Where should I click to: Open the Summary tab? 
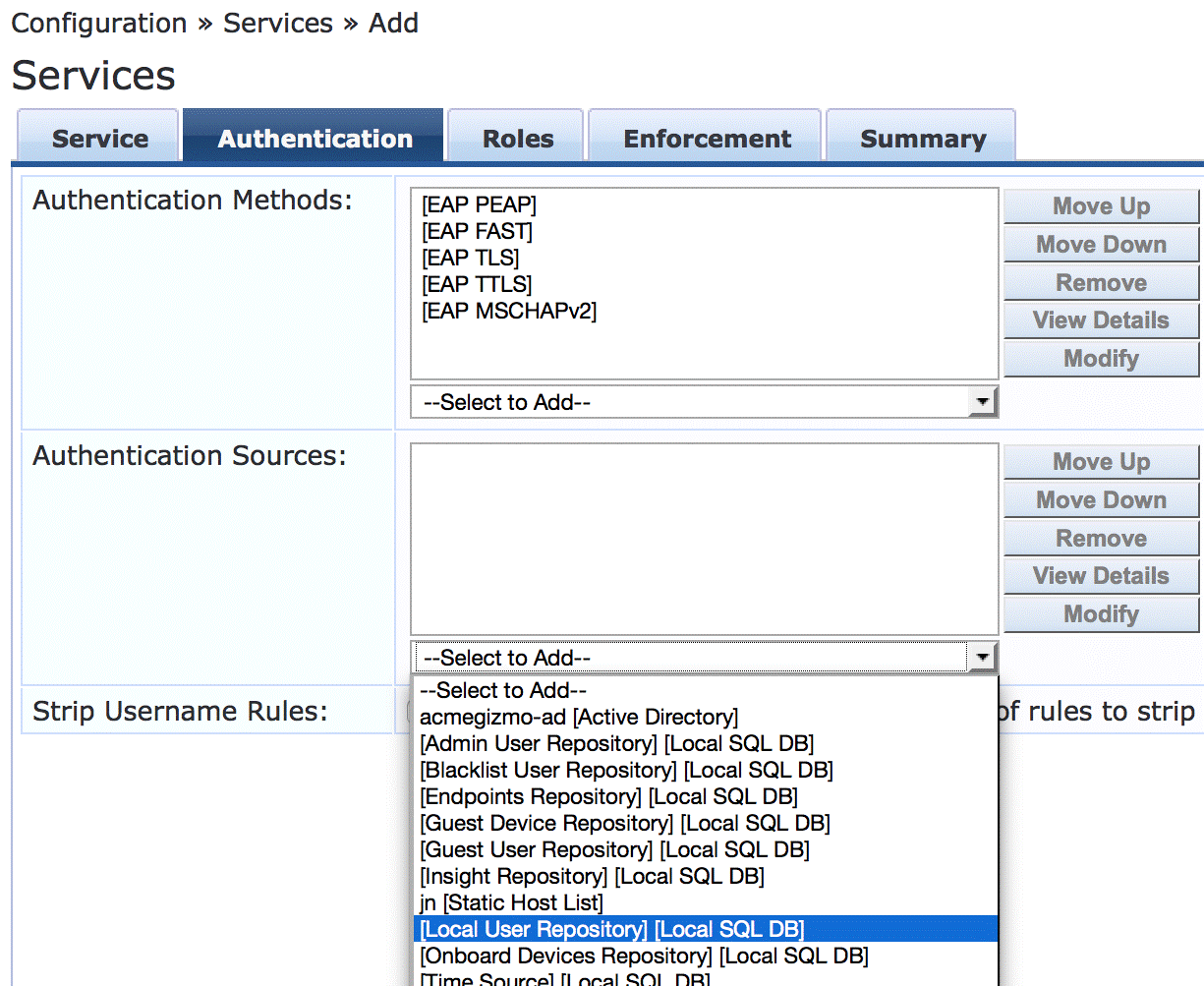coord(922,139)
